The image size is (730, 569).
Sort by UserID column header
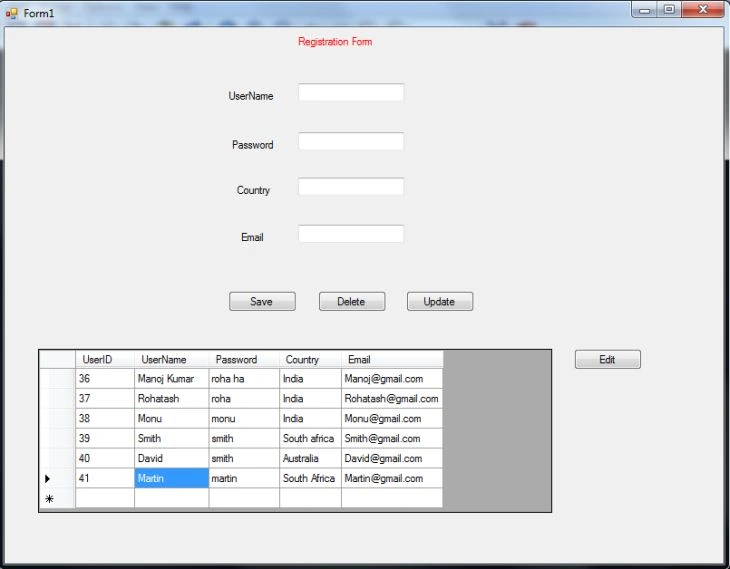(105, 359)
